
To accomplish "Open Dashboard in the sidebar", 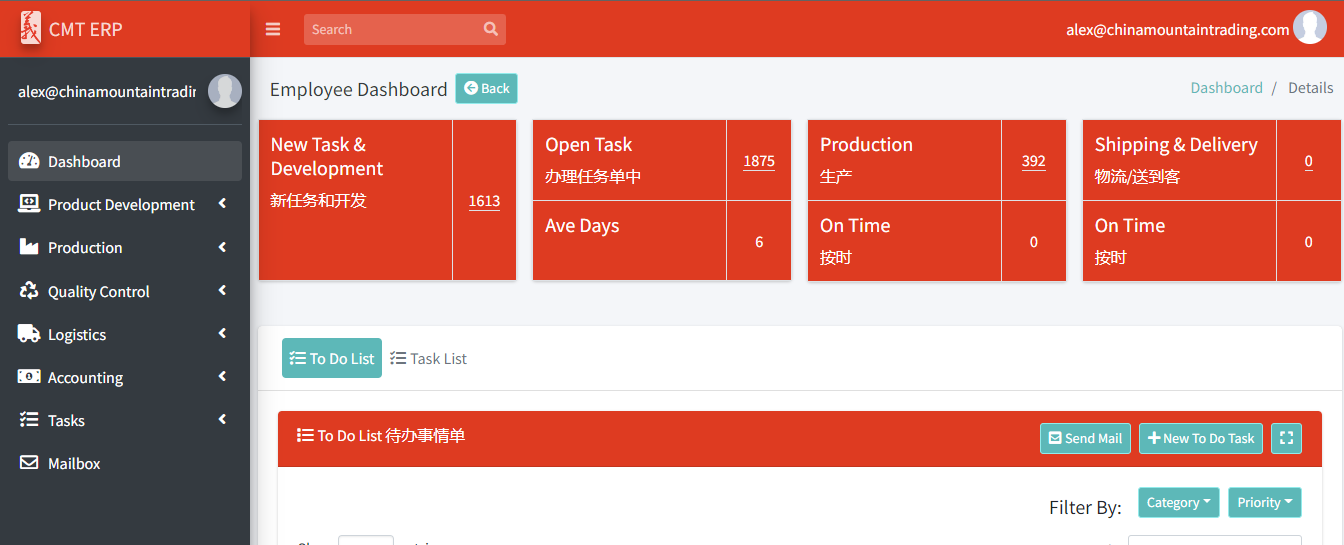I will point(125,161).
